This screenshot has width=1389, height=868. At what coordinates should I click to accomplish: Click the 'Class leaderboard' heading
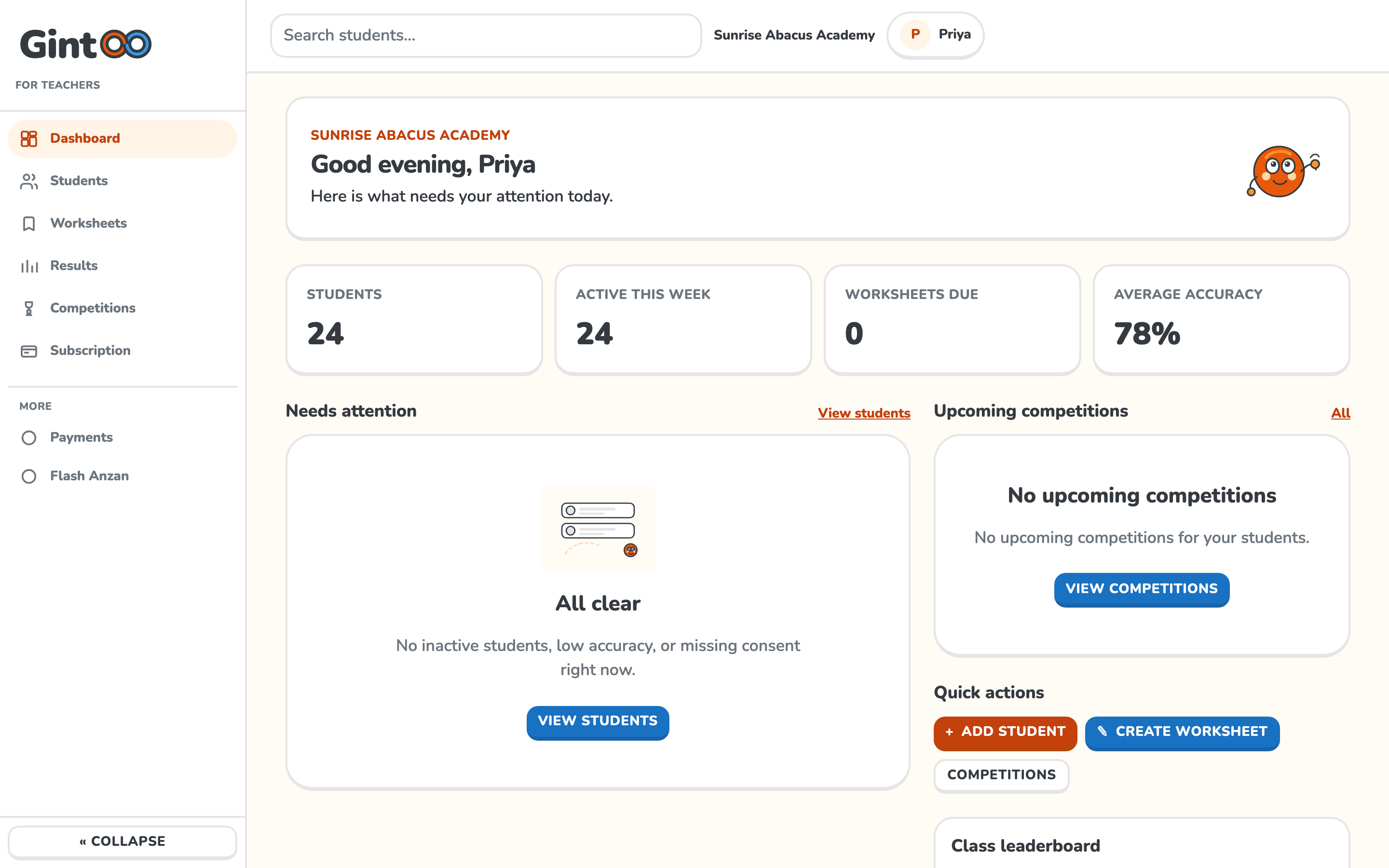point(1025,846)
